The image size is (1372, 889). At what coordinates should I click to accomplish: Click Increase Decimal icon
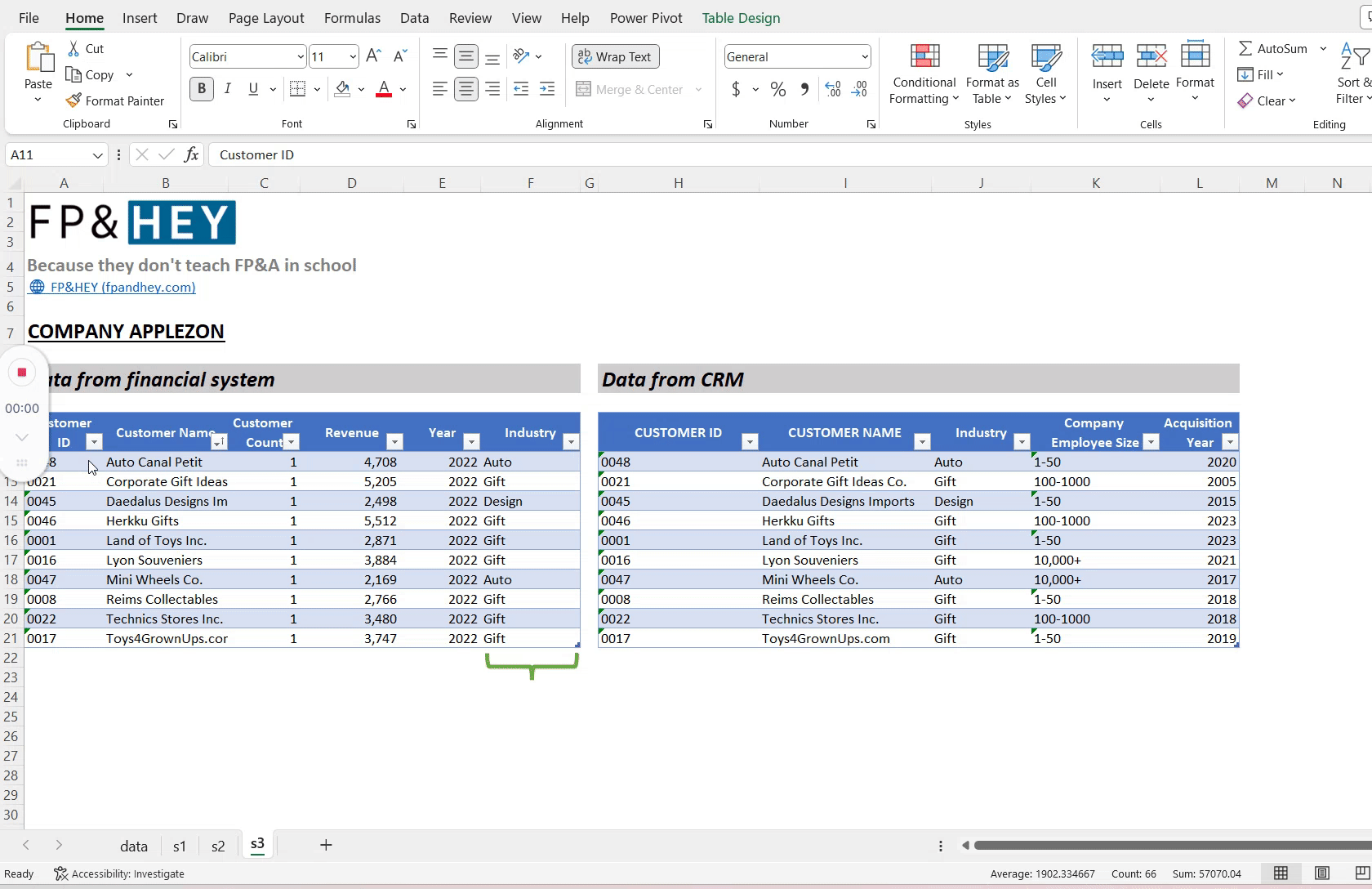833,89
